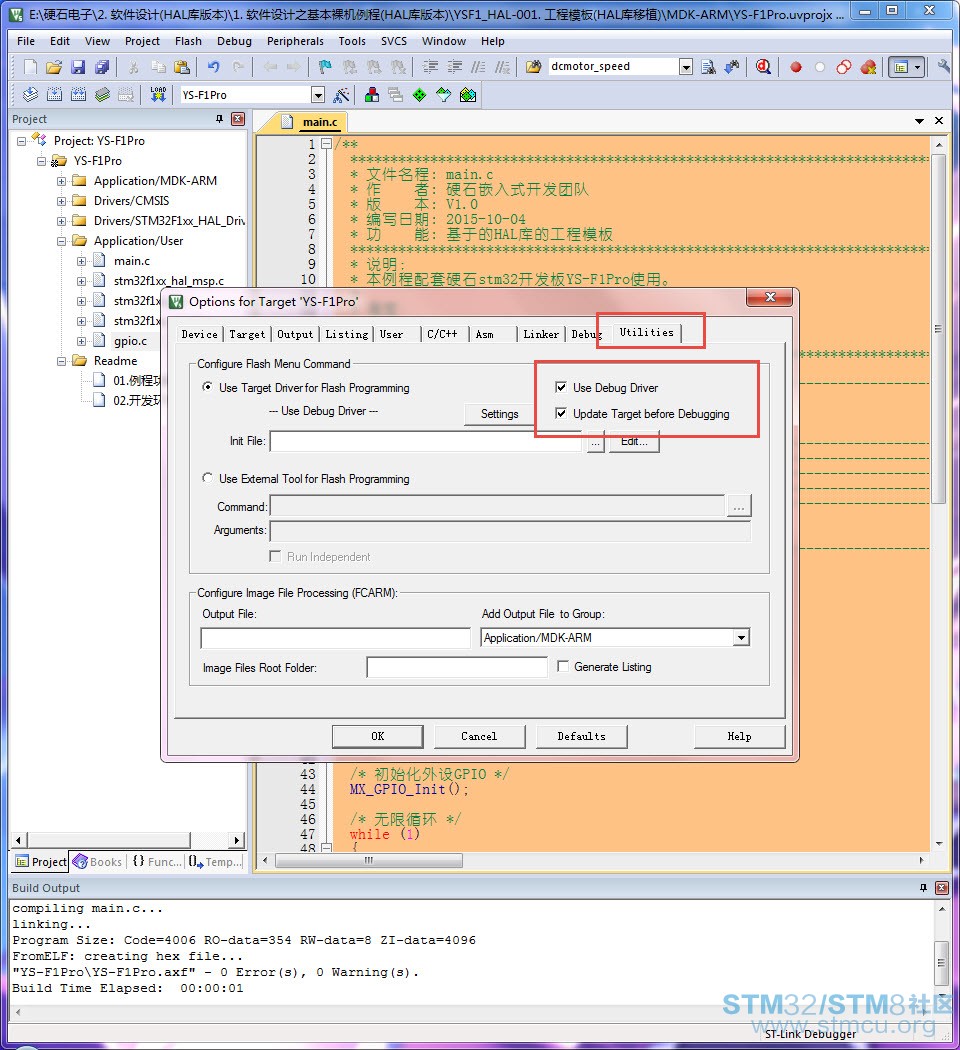Screen dimensions: 960x1050
Task: Click Init File browse button
Action: click(596, 441)
